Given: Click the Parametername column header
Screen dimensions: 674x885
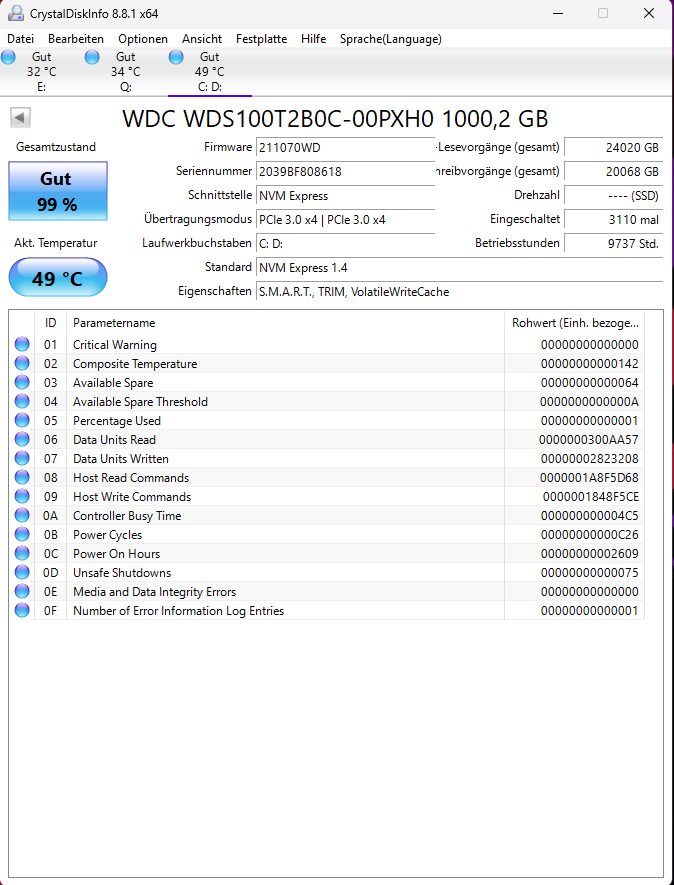Looking at the screenshot, I should point(285,323).
